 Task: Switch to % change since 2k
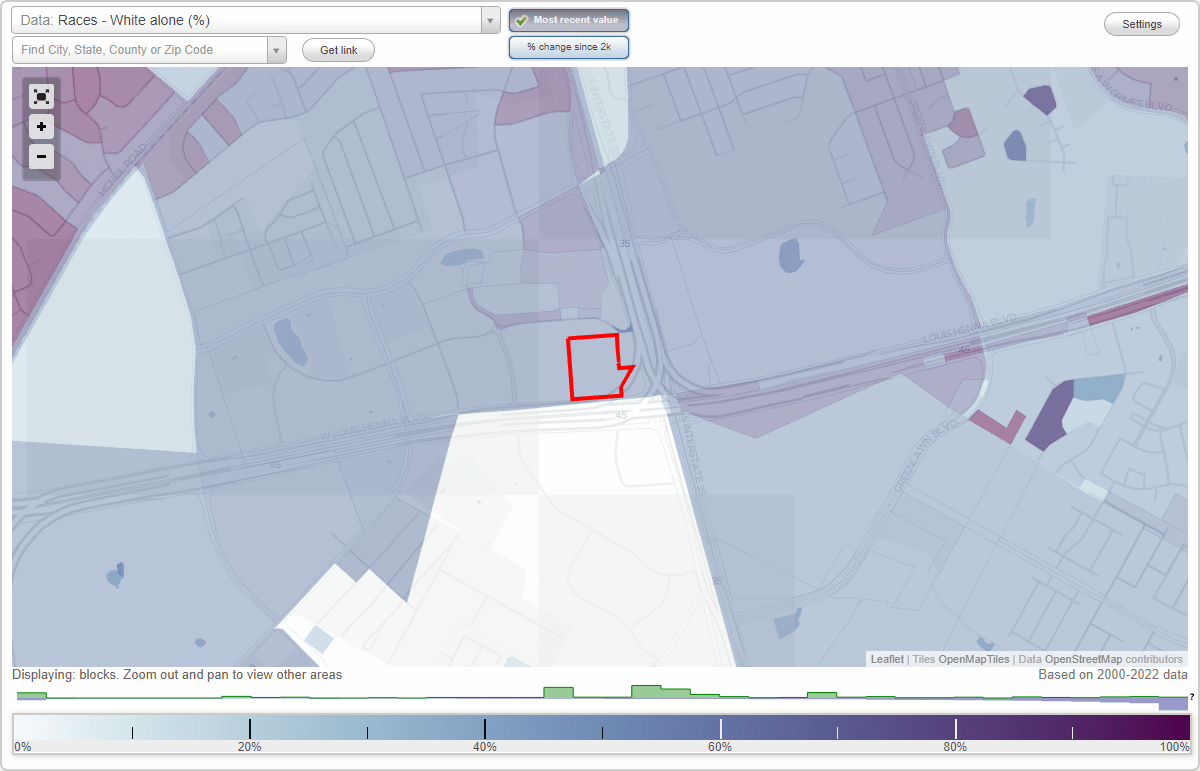click(569, 47)
